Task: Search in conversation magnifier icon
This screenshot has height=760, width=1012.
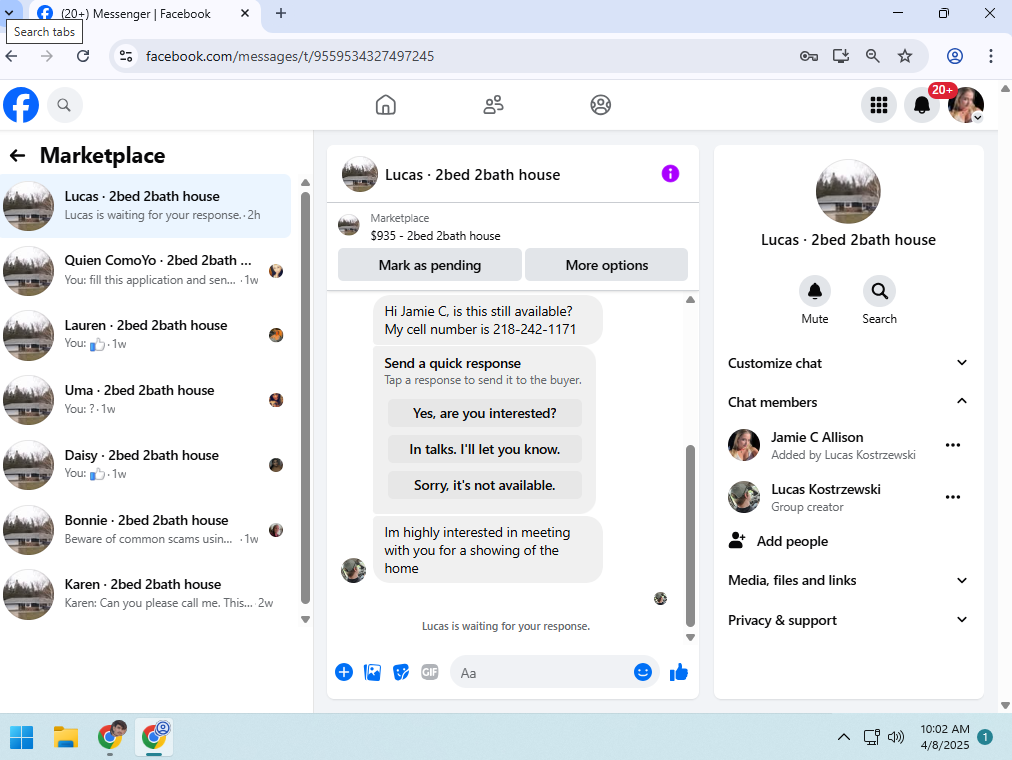Action: click(879, 291)
